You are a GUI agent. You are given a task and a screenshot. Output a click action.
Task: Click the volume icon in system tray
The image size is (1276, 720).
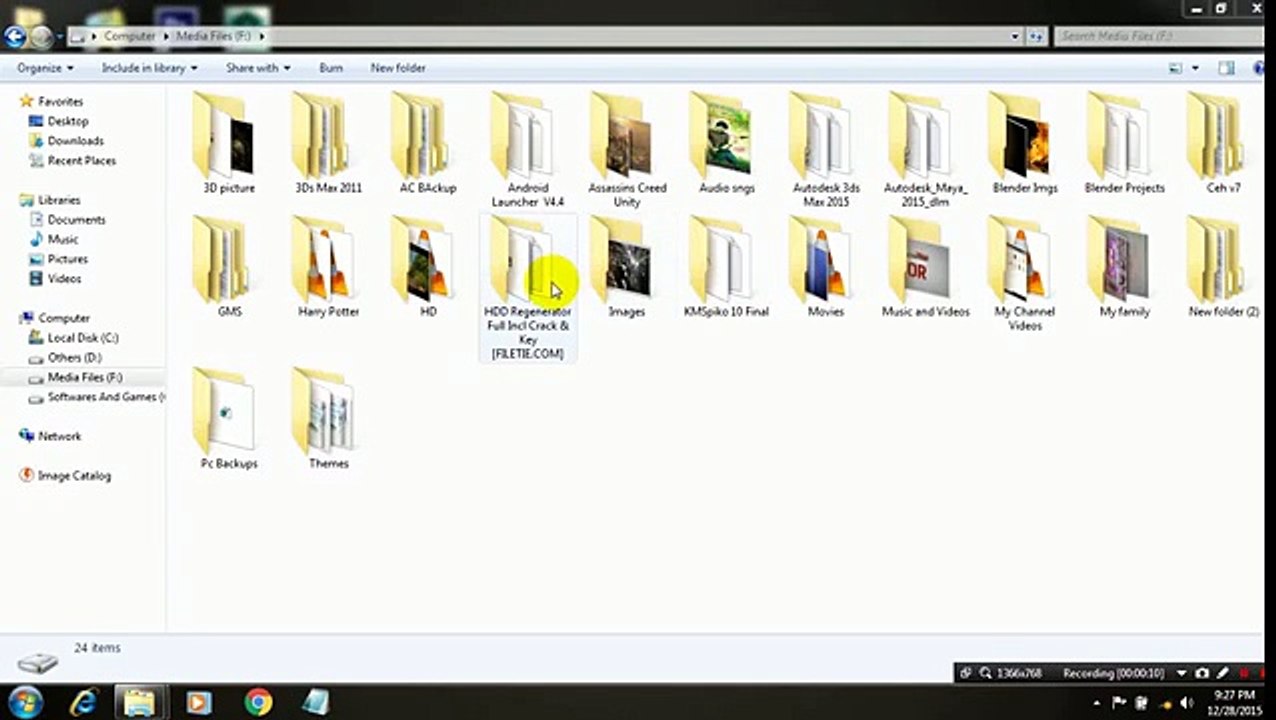pos(1188,703)
